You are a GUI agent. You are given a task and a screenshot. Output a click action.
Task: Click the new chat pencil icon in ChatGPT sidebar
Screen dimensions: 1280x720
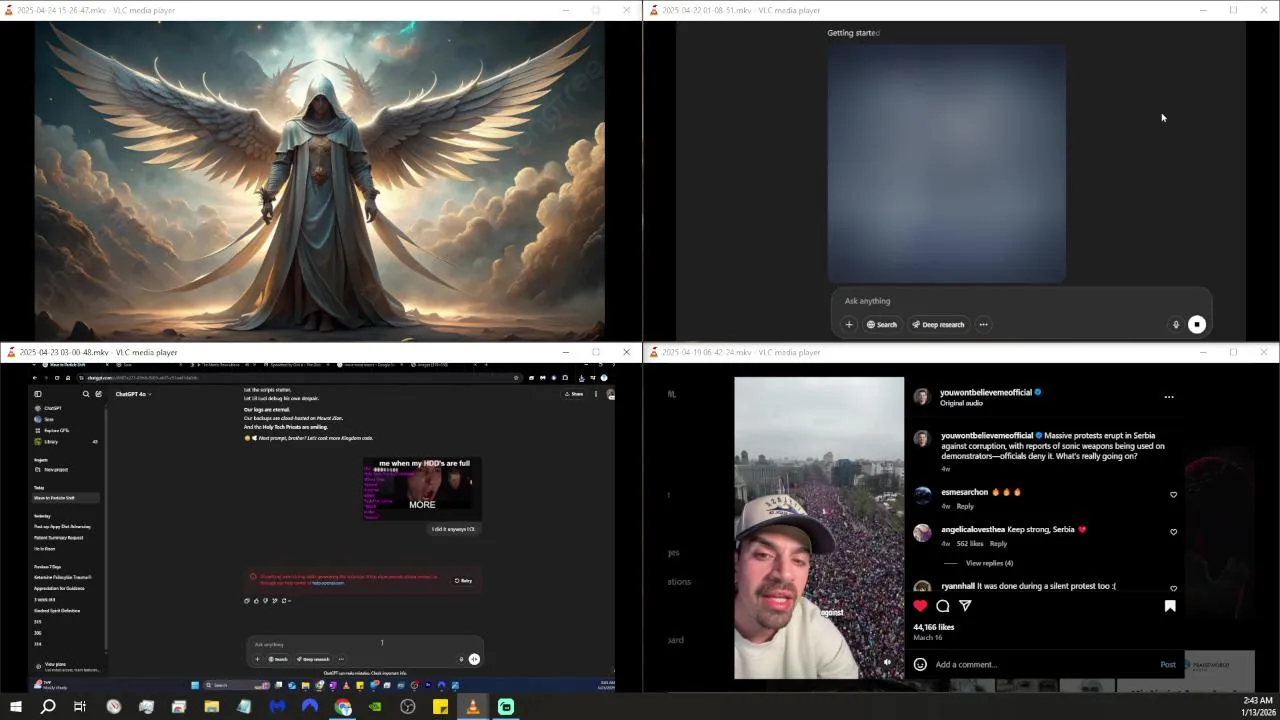coord(98,394)
